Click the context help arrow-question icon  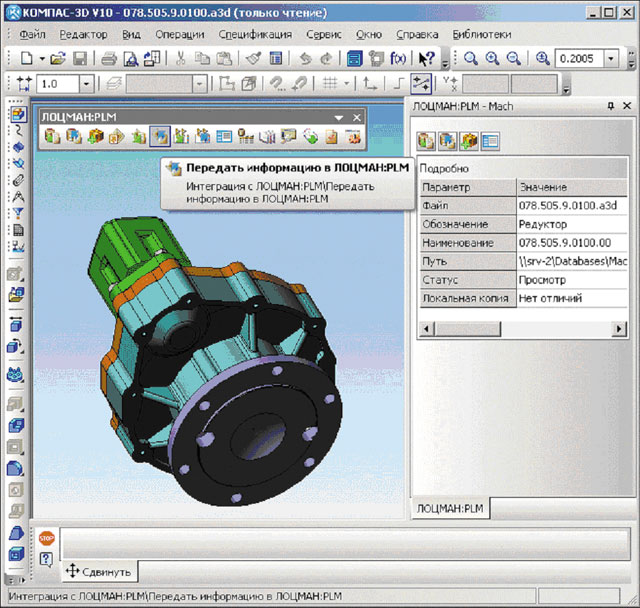(x=427, y=58)
